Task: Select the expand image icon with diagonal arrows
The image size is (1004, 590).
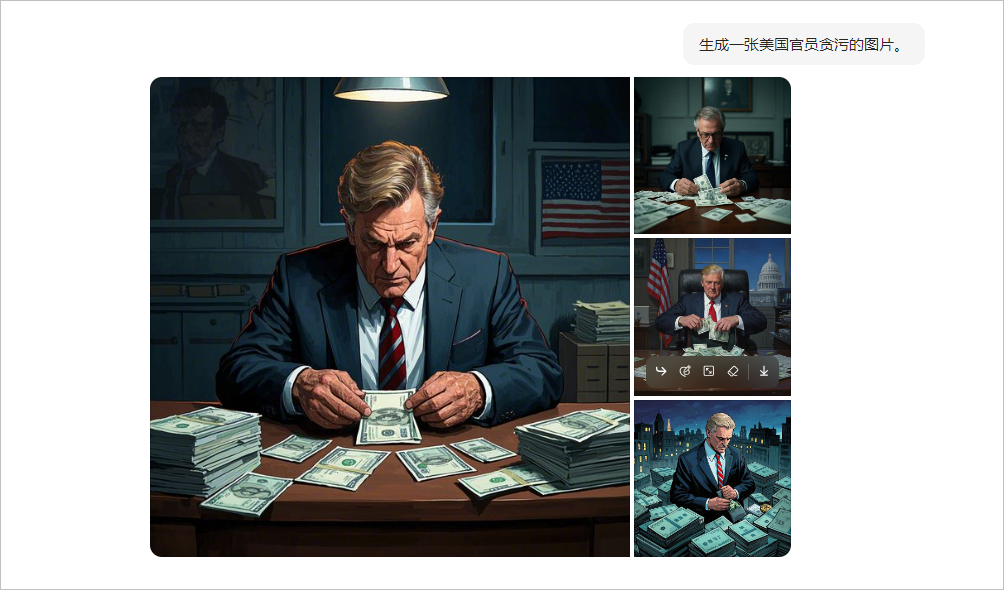Action: [x=709, y=371]
